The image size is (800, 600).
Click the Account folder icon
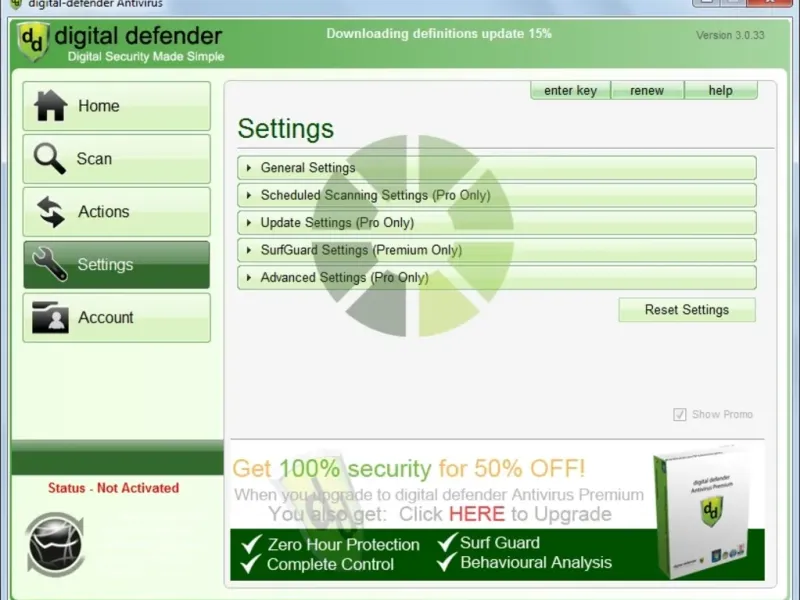pyautogui.click(x=50, y=317)
